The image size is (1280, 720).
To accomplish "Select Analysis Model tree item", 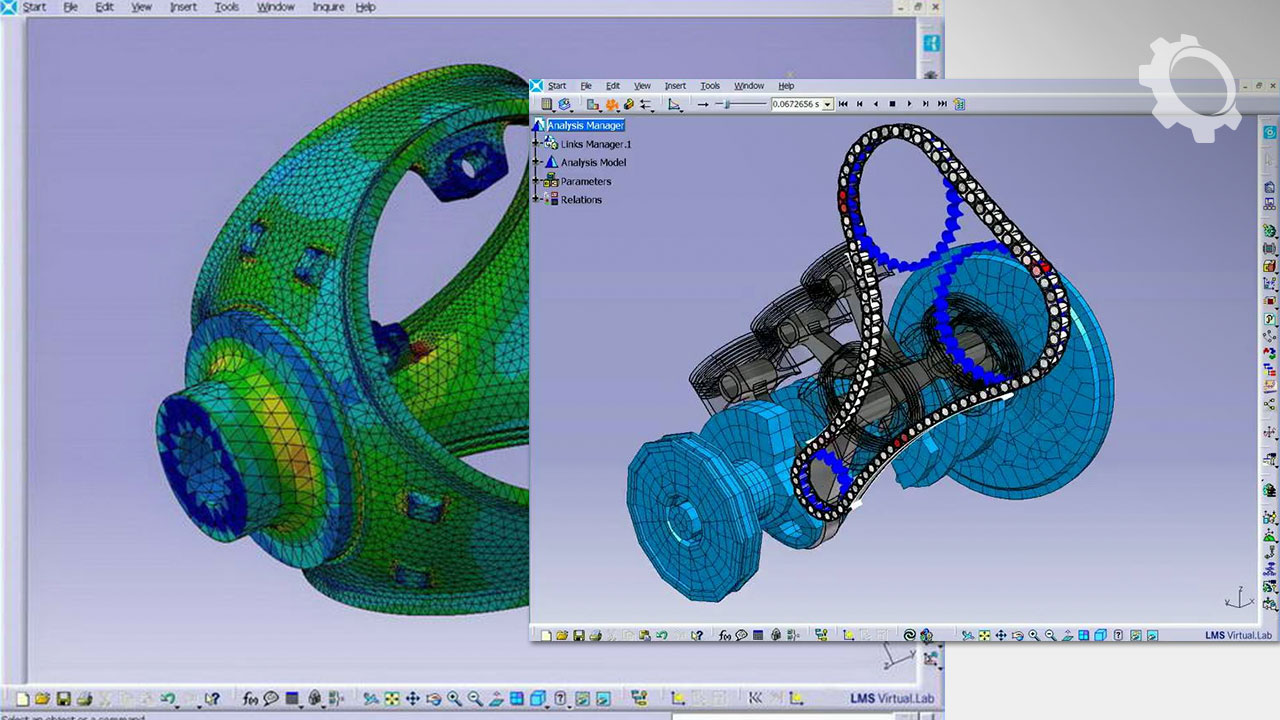I will (x=593, y=163).
